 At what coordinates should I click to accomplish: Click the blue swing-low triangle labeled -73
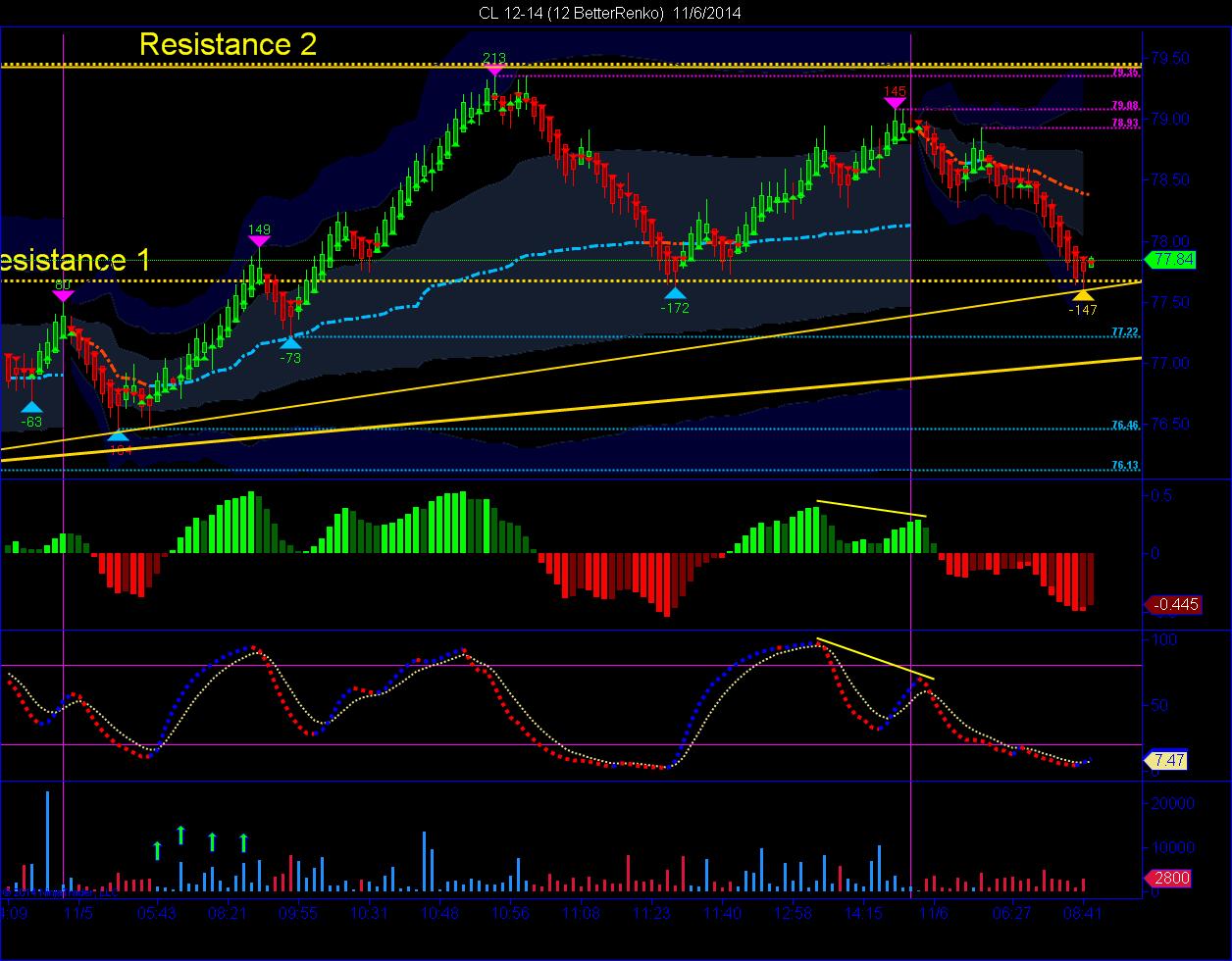tap(290, 342)
